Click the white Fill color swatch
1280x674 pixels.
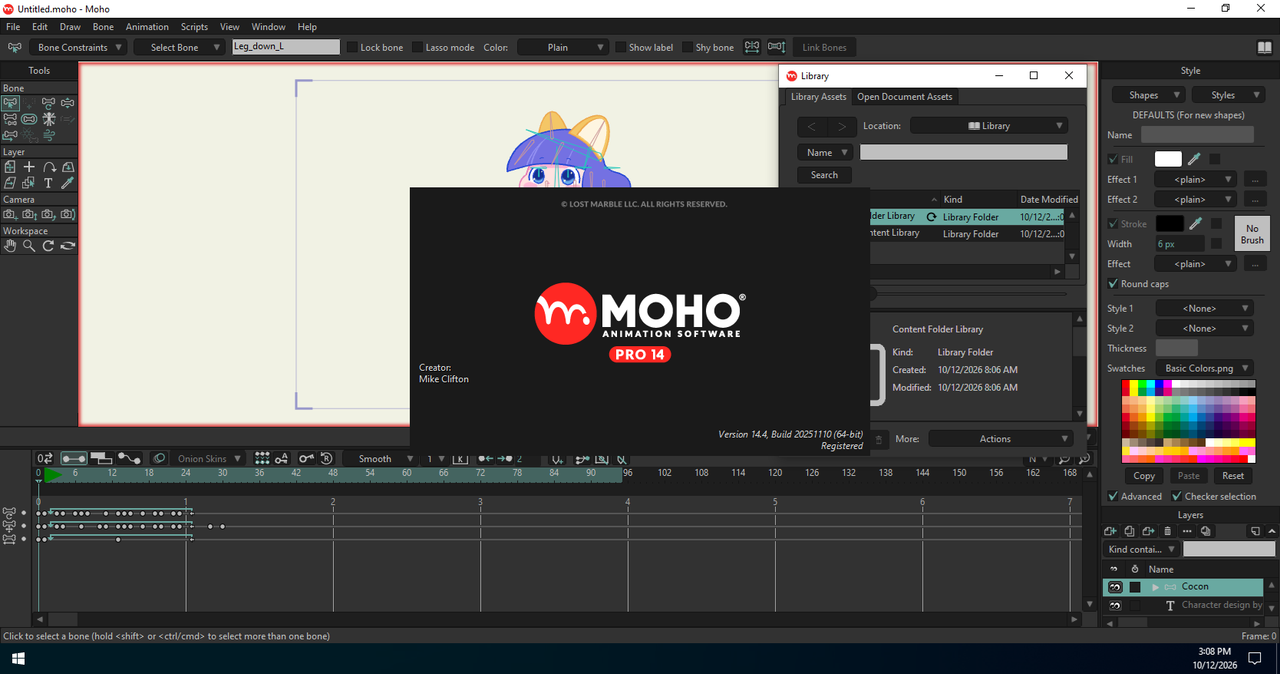(x=1168, y=159)
